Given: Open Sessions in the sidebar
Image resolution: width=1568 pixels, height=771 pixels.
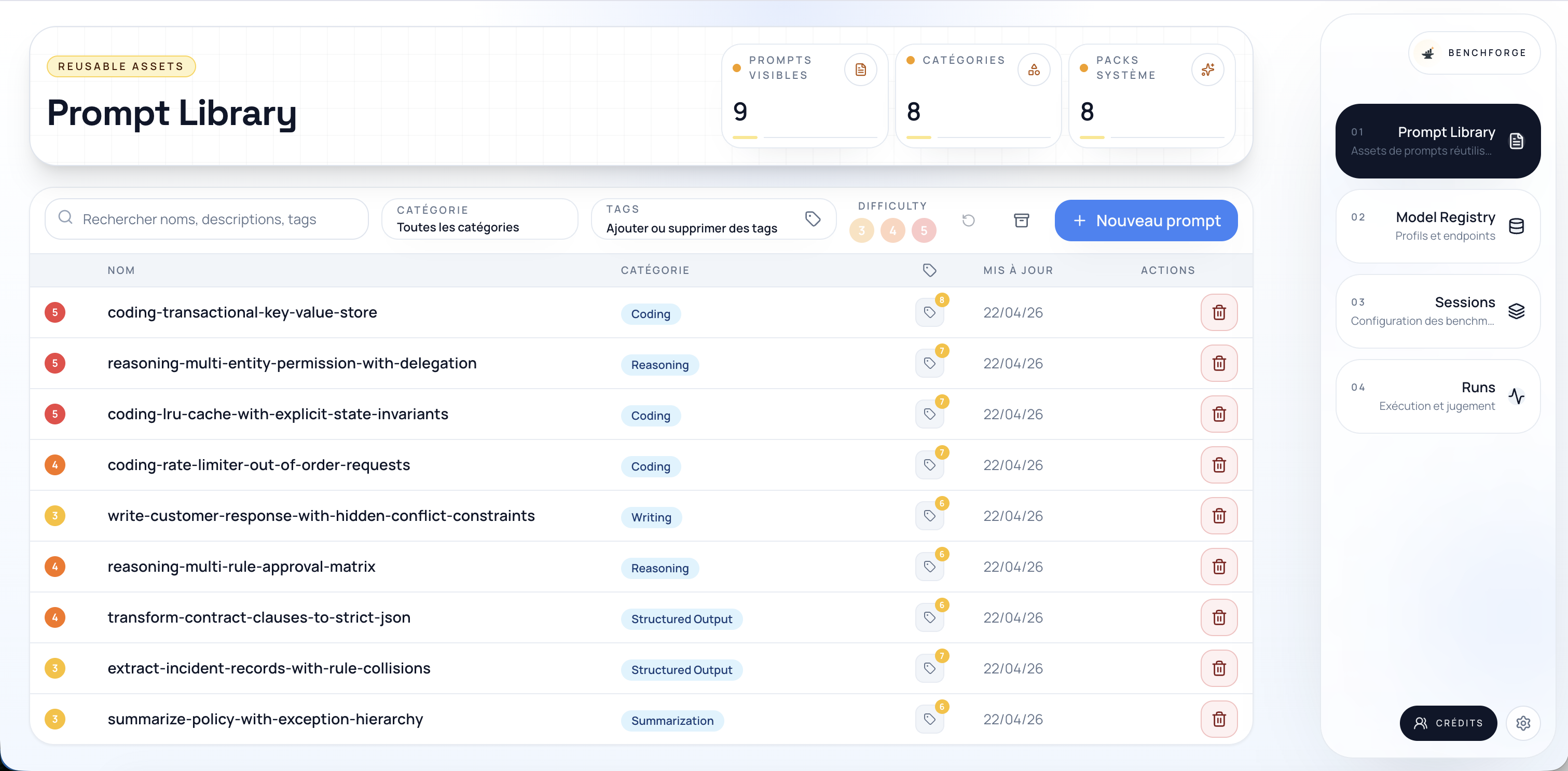Looking at the screenshot, I should [1438, 311].
